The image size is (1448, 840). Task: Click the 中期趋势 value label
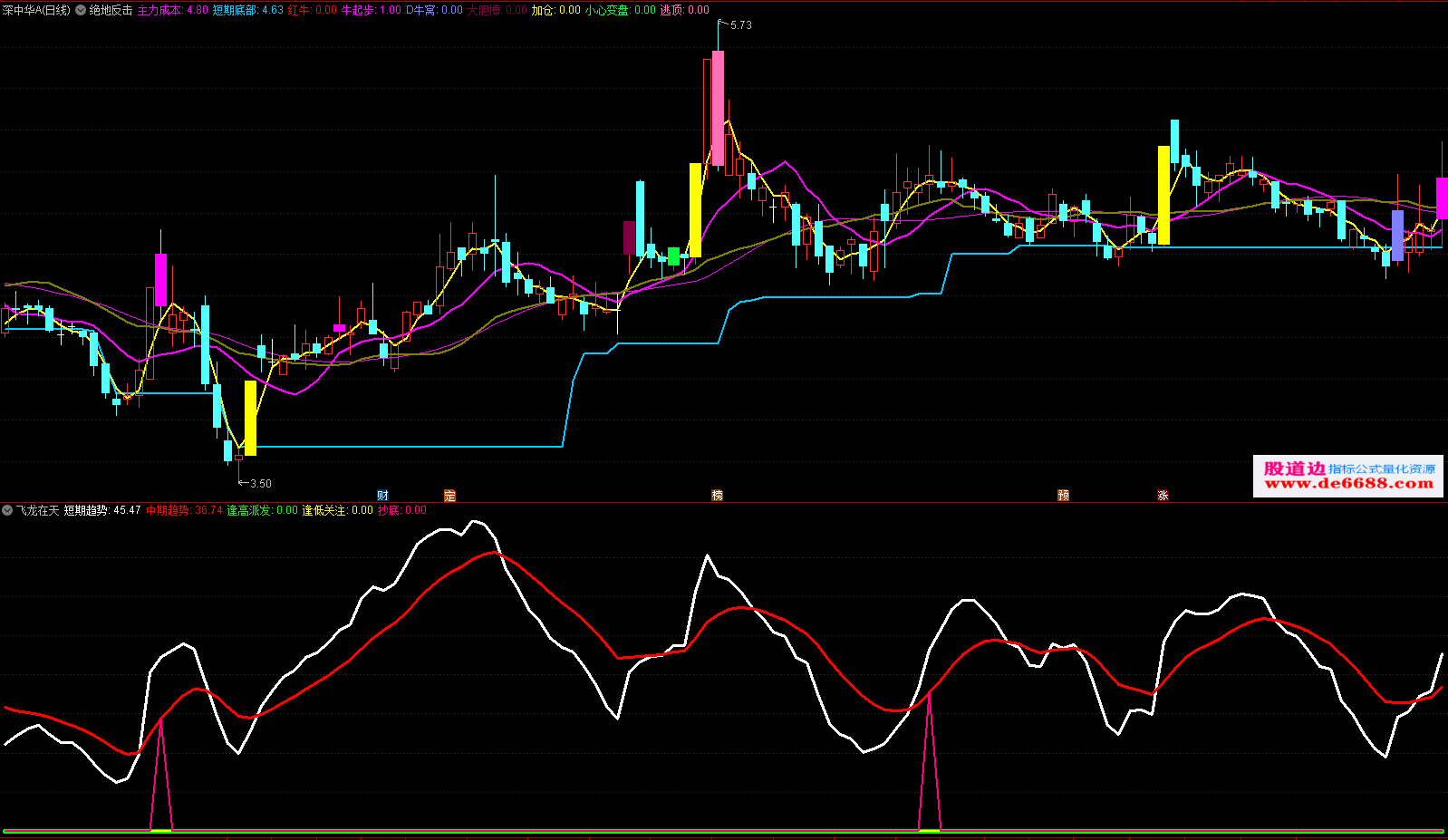tap(168, 511)
